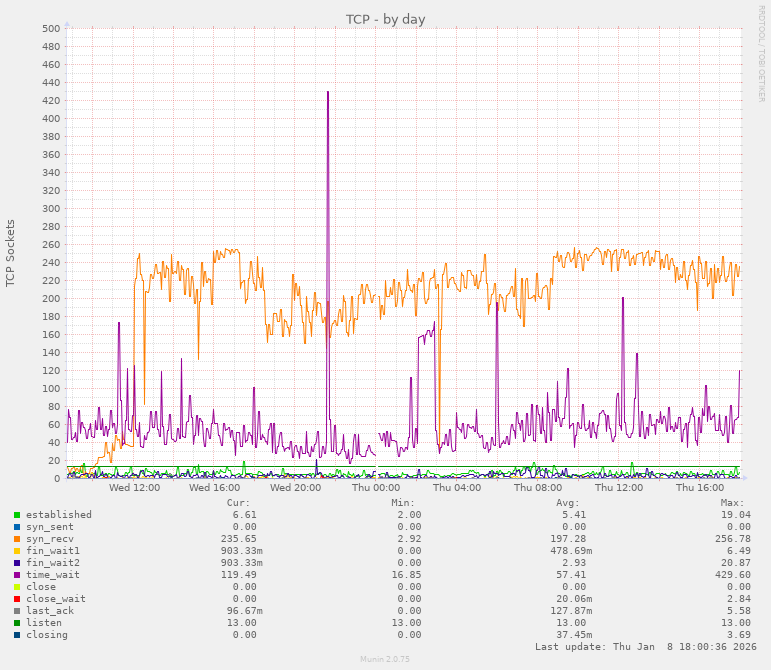Click the Thu 00:00 x-axis label
The image size is (771, 670).
tap(376, 488)
